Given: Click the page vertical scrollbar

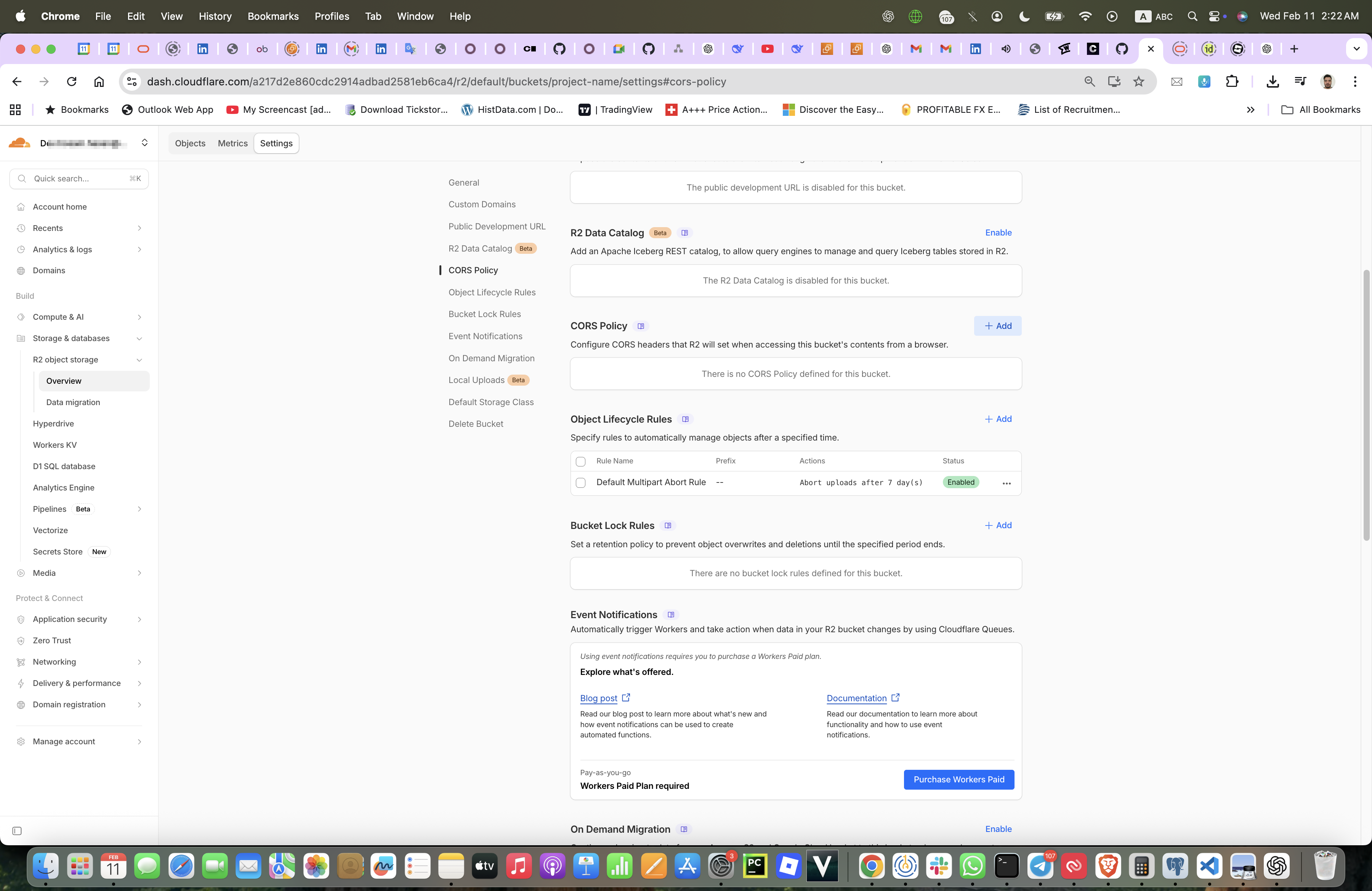Looking at the screenshot, I should point(1366,404).
